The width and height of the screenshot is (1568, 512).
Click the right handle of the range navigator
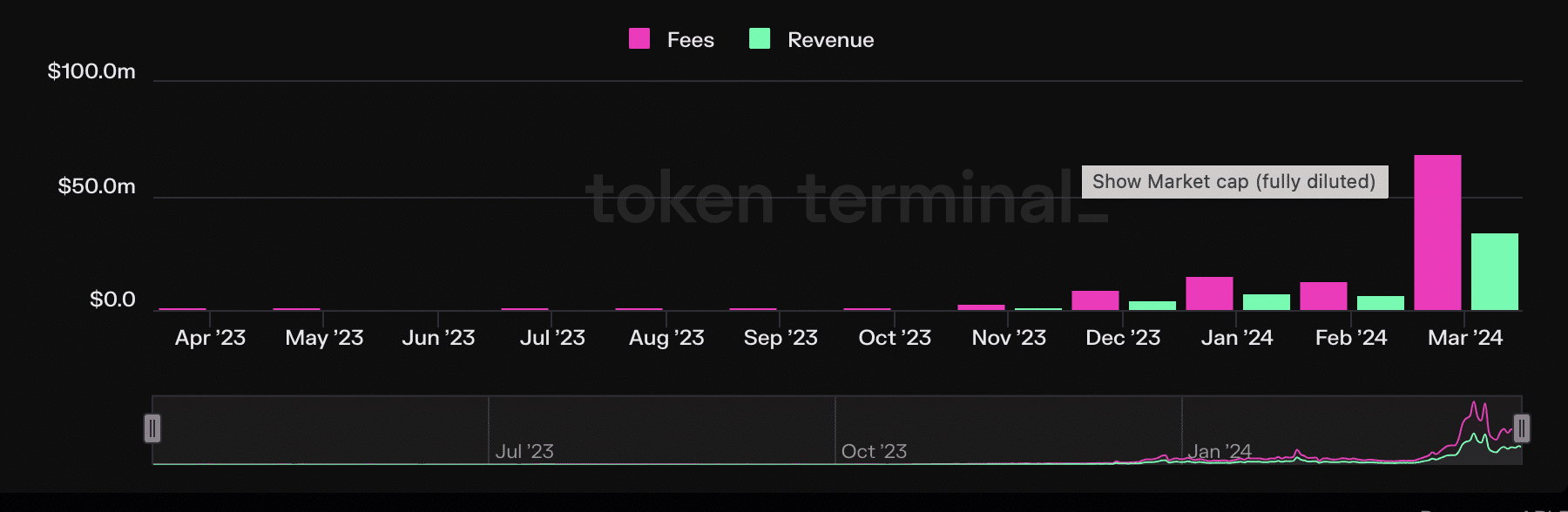[x=1521, y=428]
